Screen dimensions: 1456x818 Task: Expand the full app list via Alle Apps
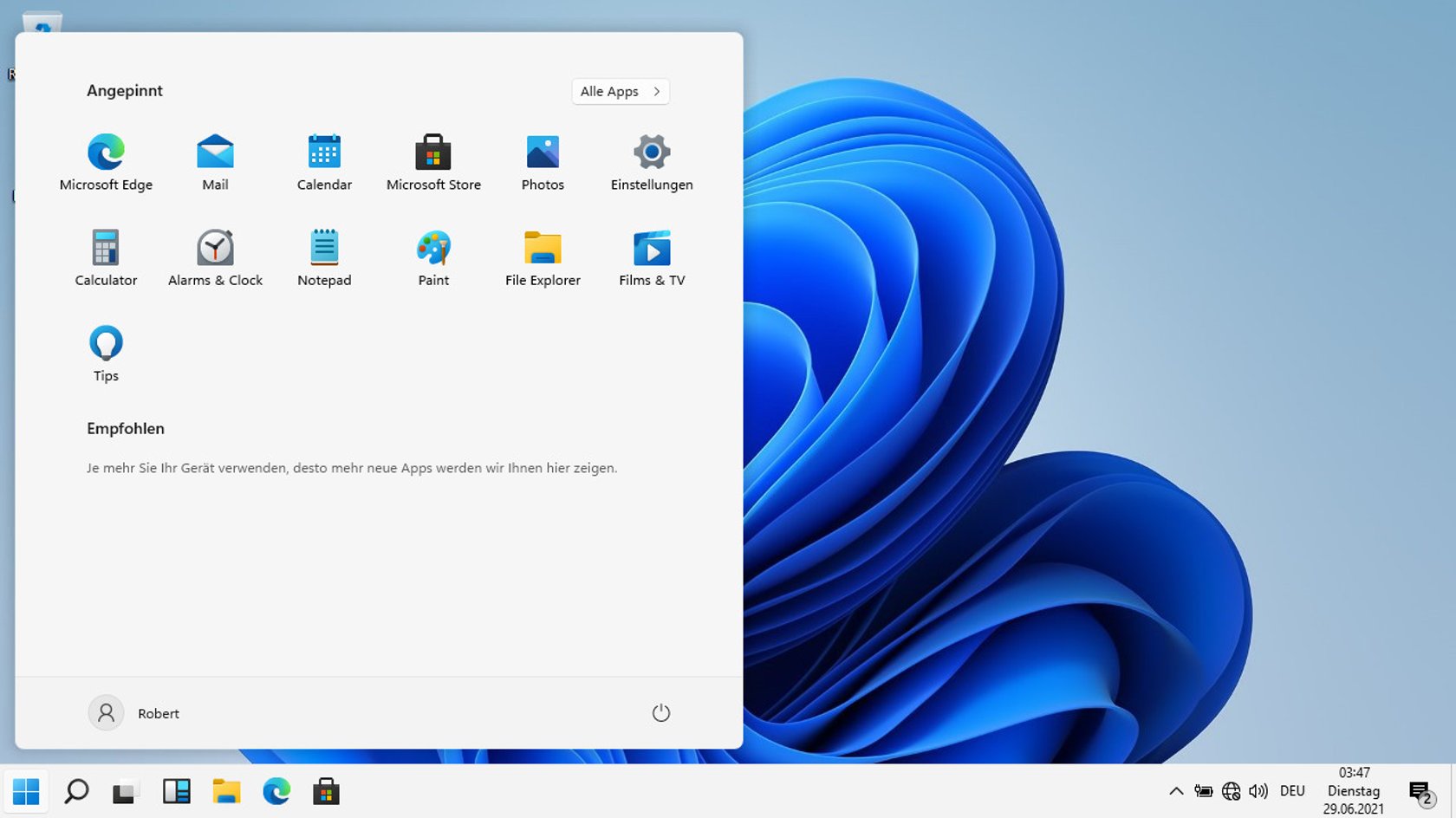pyautogui.click(x=619, y=91)
